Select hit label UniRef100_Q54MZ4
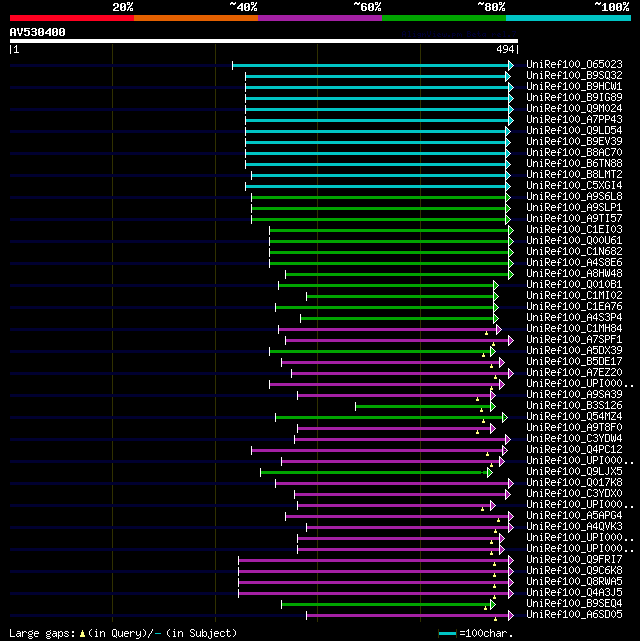The width and height of the screenshot is (640, 641). click(574, 417)
